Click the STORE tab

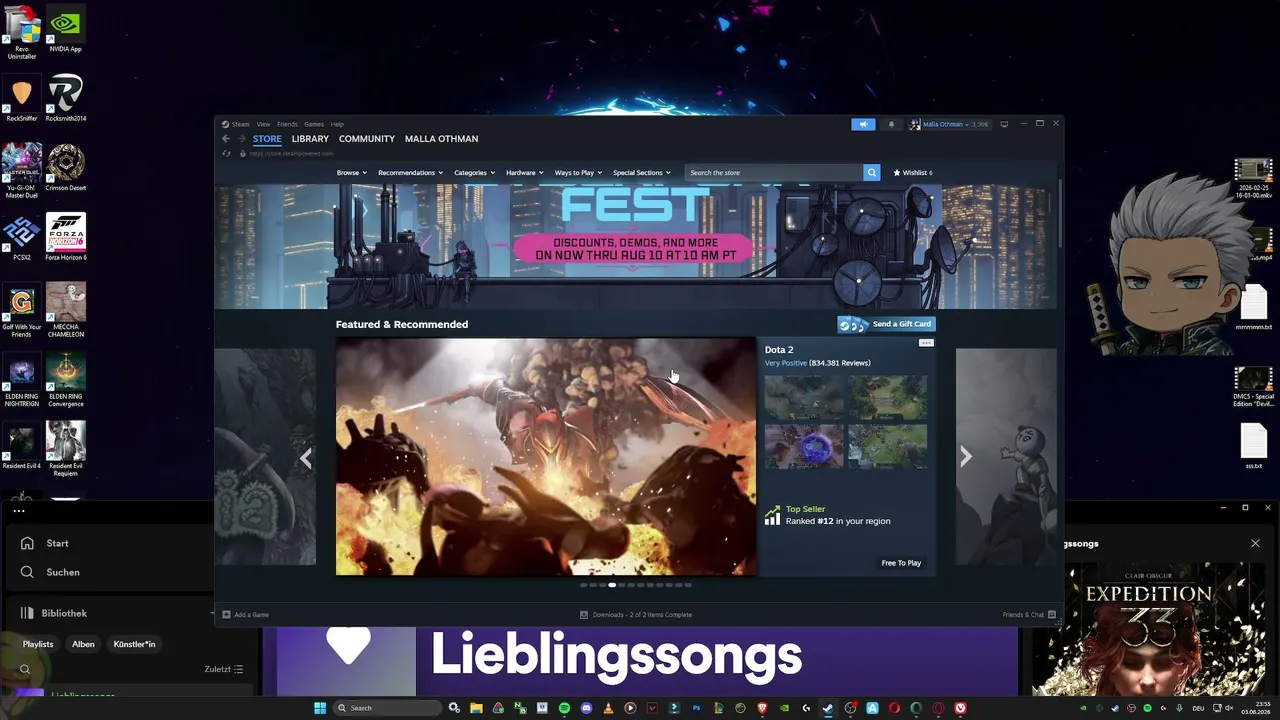click(x=267, y=139)
